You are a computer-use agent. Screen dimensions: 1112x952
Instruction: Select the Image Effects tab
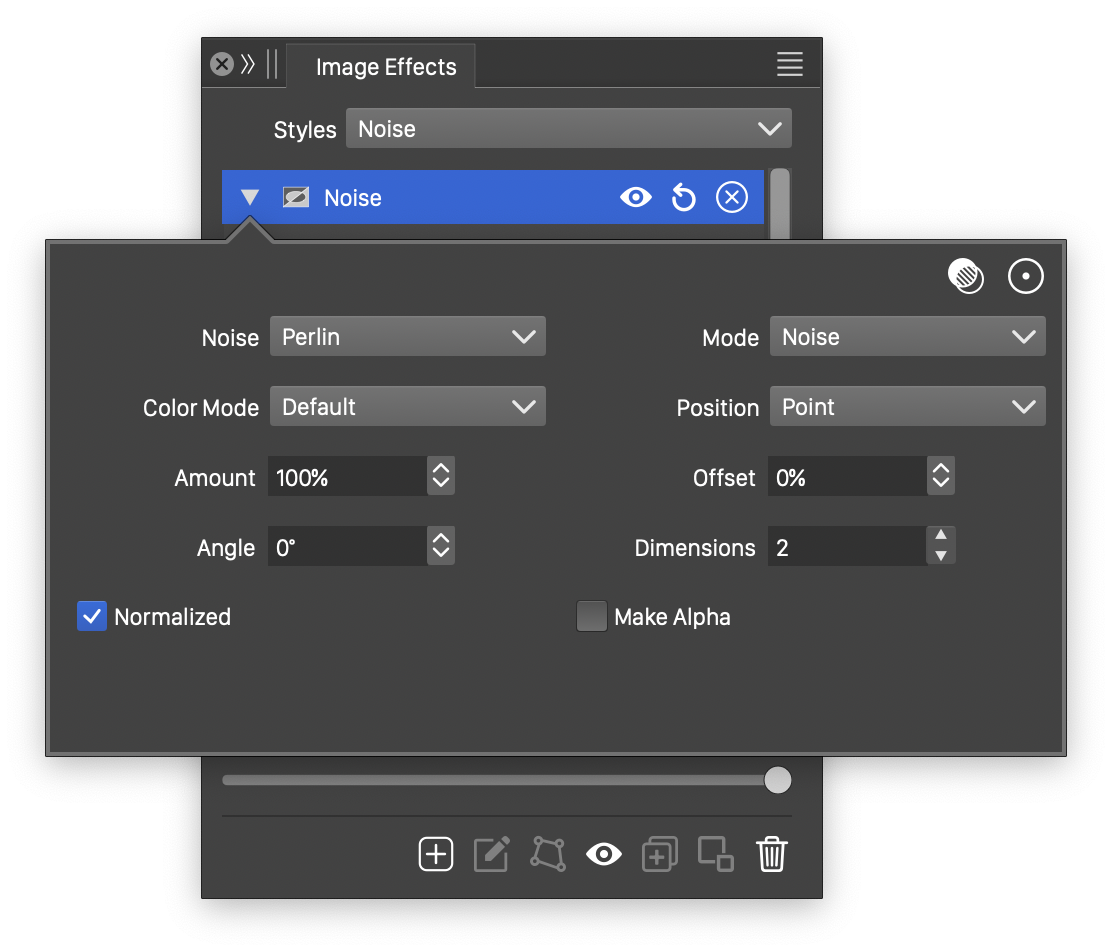tap(386, 67)
